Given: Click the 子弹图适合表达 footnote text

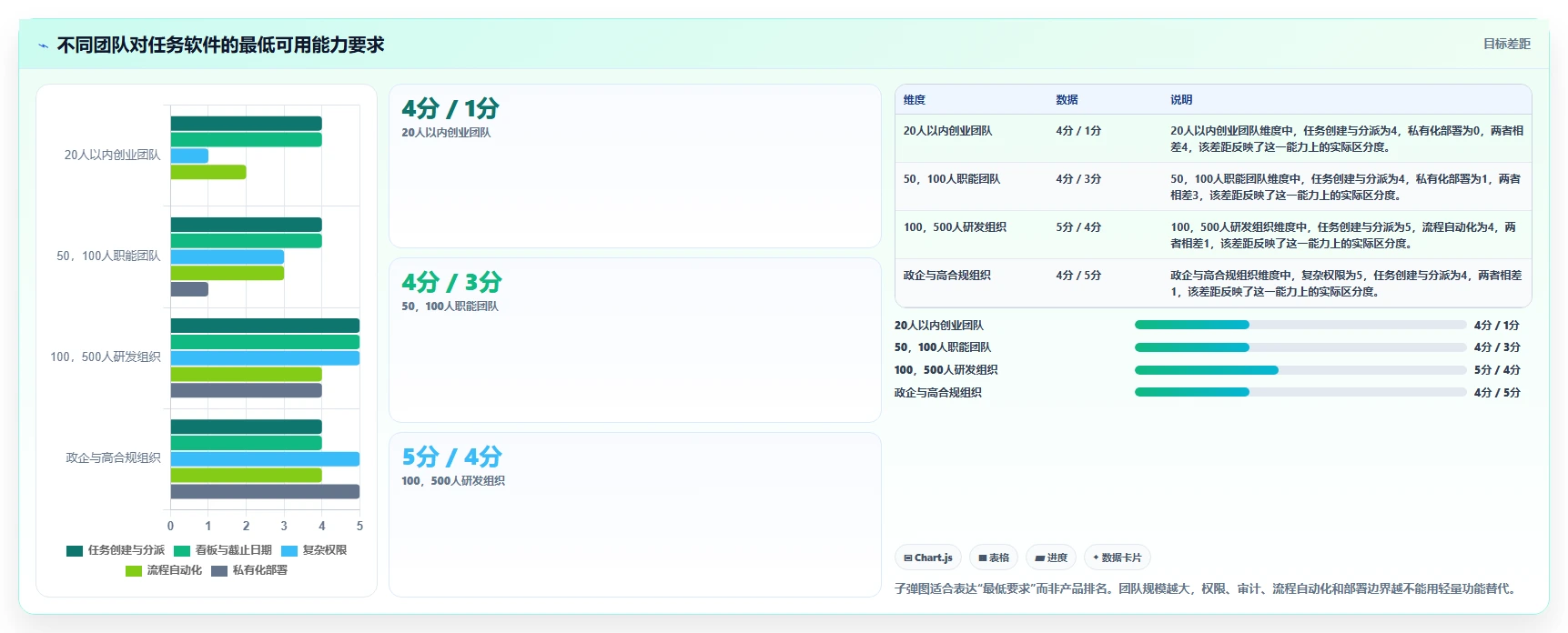Looking at the screenshot, I should tap(1208, 589).
